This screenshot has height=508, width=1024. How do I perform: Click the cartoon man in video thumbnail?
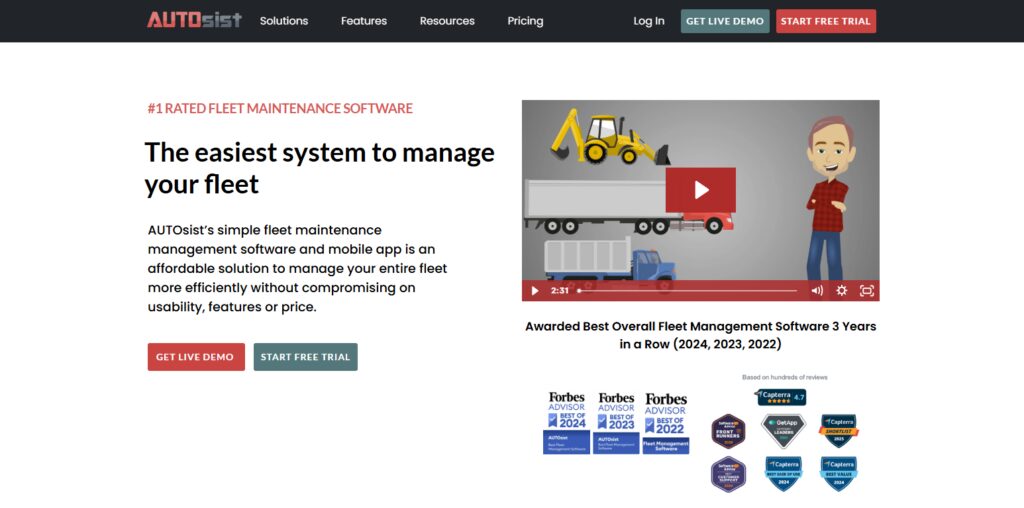827,199
